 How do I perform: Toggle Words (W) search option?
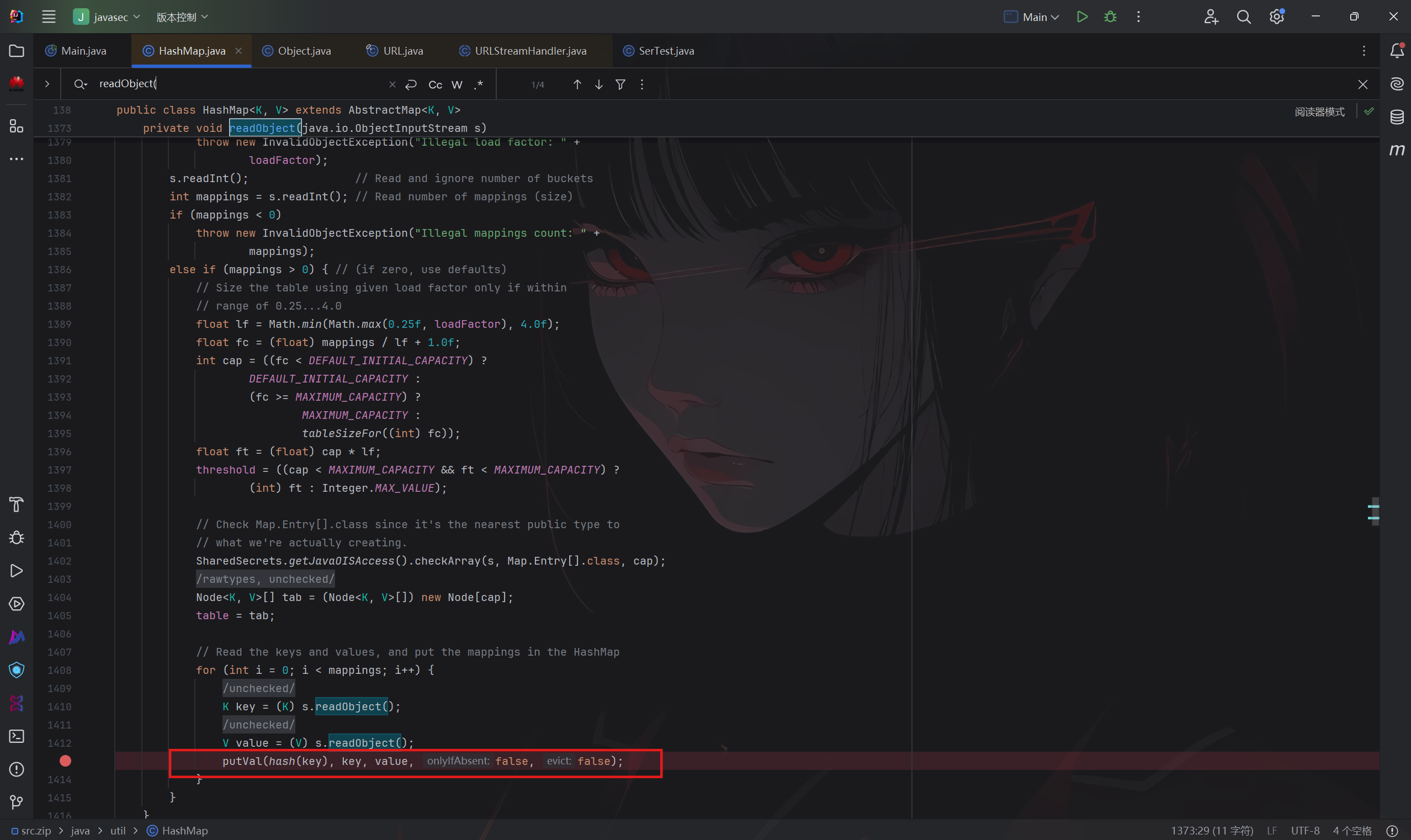click(x=457, y=85)
